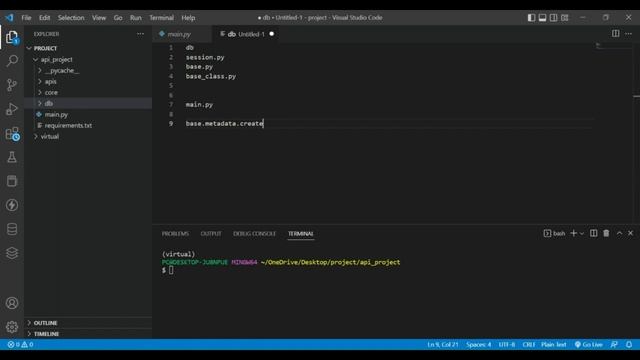Collapse the PROJECT root folder
Viewport: 640px width, 360px height.
tap(29, 48)
